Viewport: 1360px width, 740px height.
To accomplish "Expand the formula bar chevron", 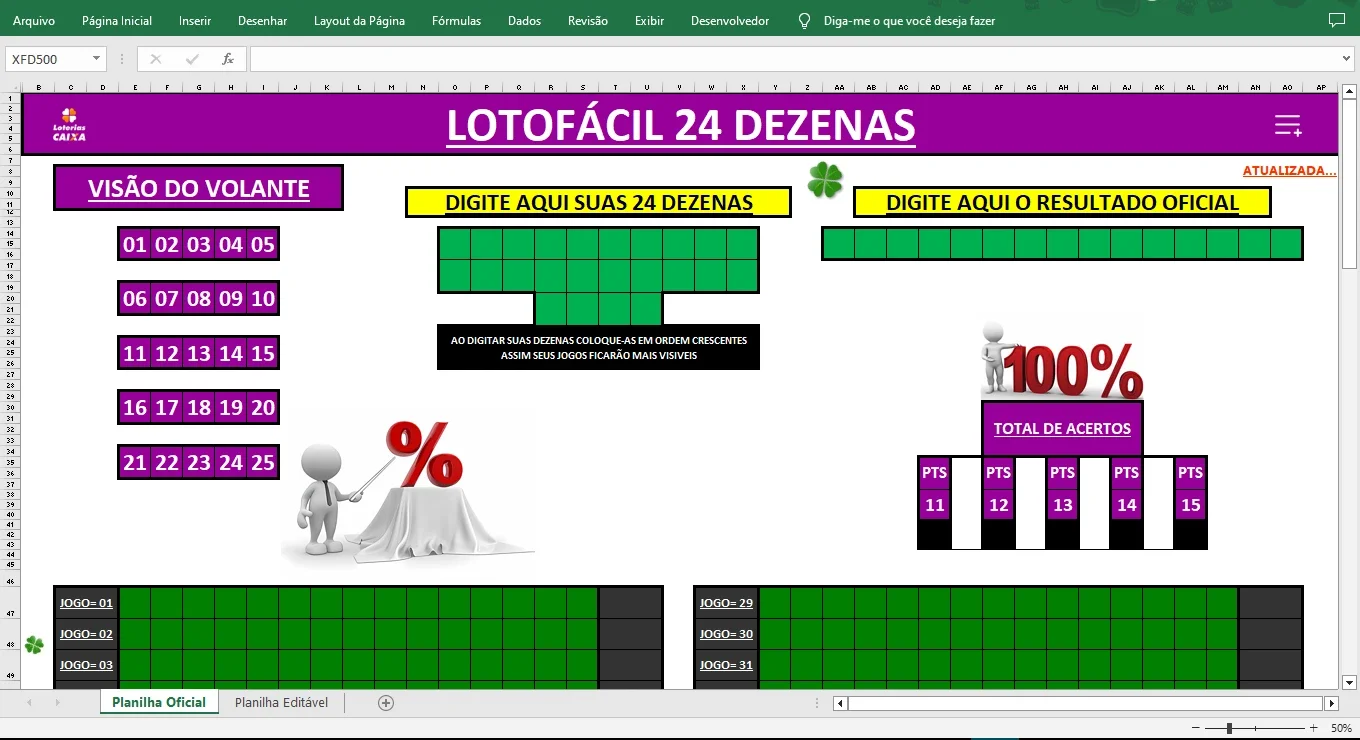I will (1347, 59).
